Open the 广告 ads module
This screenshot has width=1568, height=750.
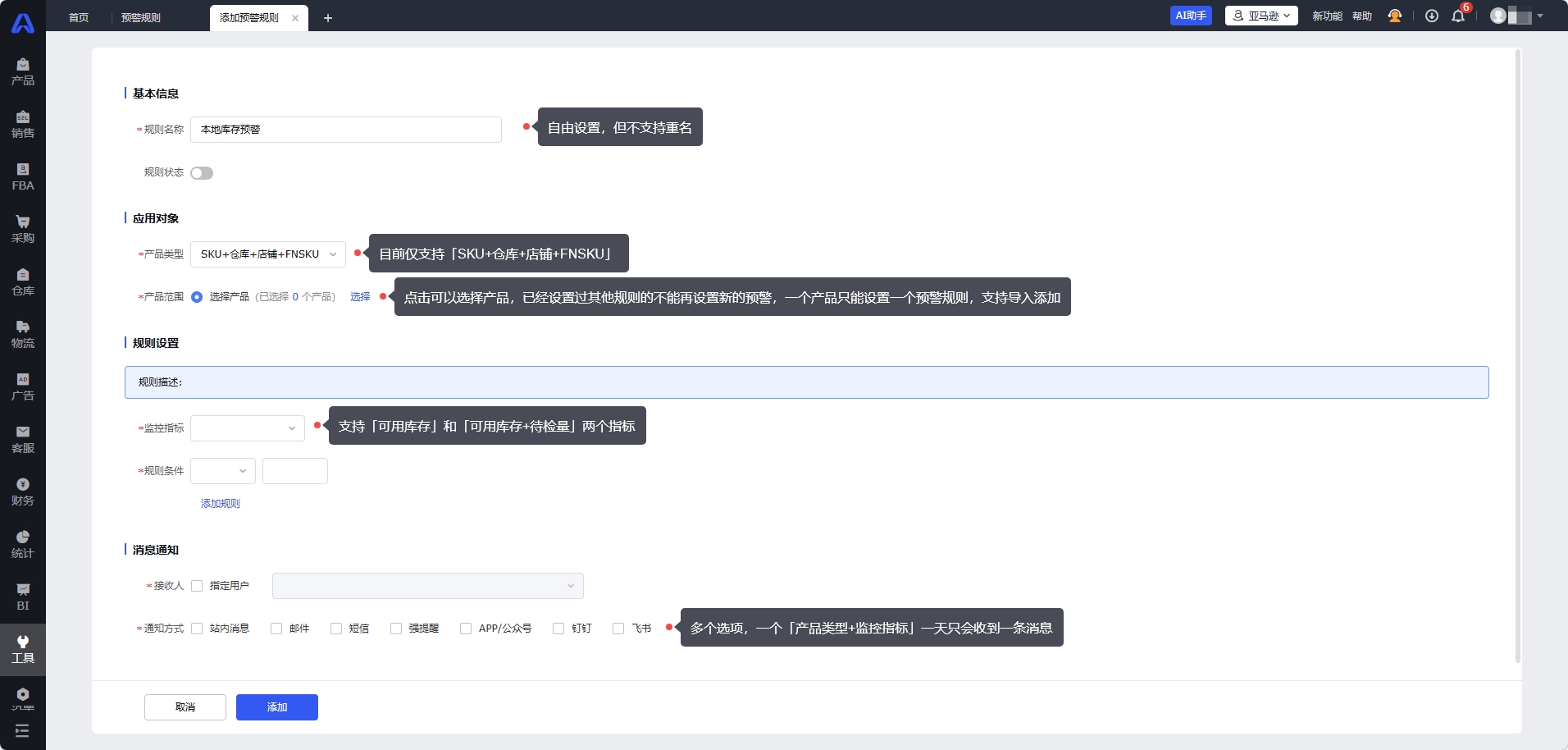click(x=23, y=387)
